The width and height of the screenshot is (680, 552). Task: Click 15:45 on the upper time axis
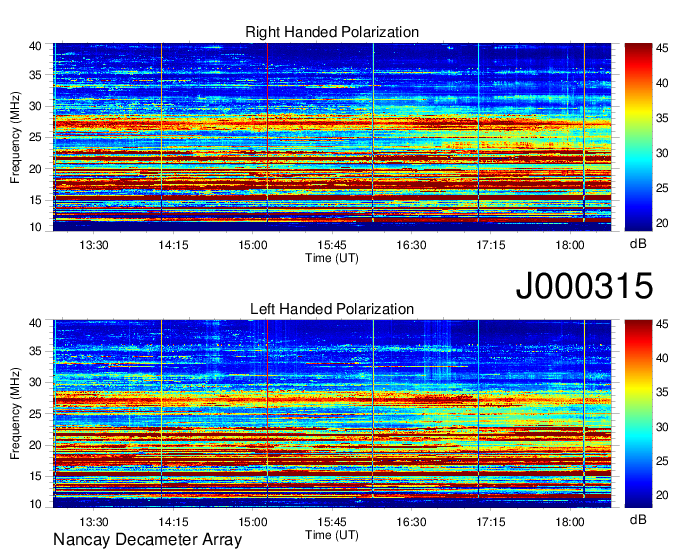pos(332,245)
